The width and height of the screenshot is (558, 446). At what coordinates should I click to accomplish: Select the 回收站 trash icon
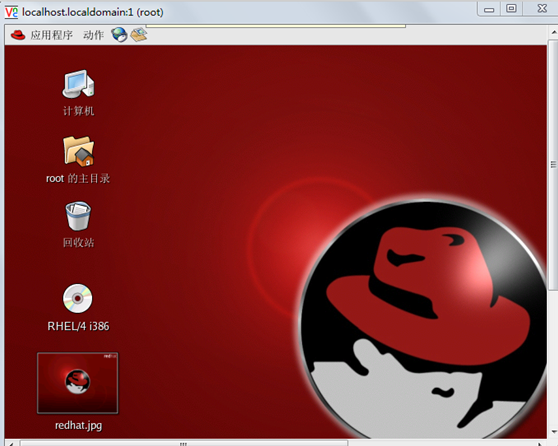(x=78, y=216)
